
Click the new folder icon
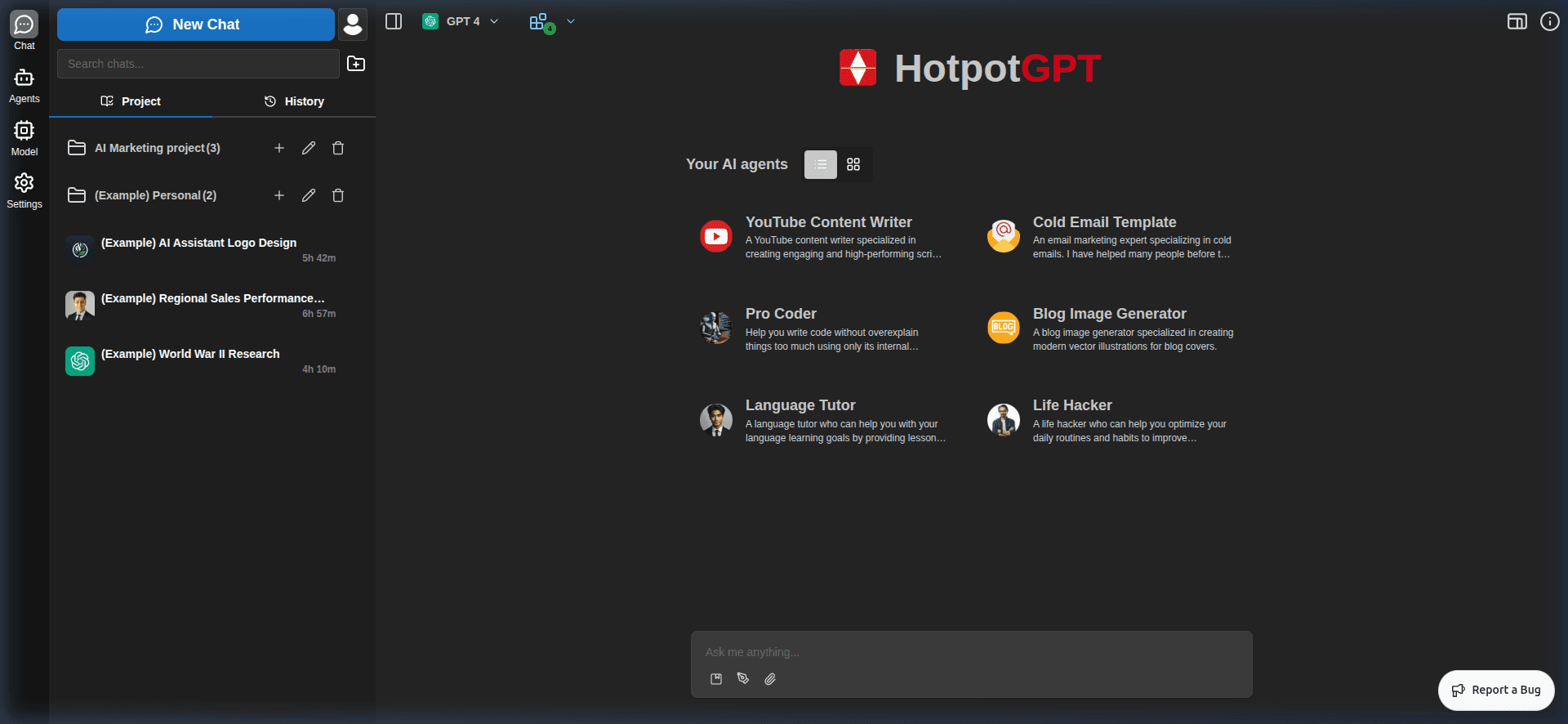356,64
